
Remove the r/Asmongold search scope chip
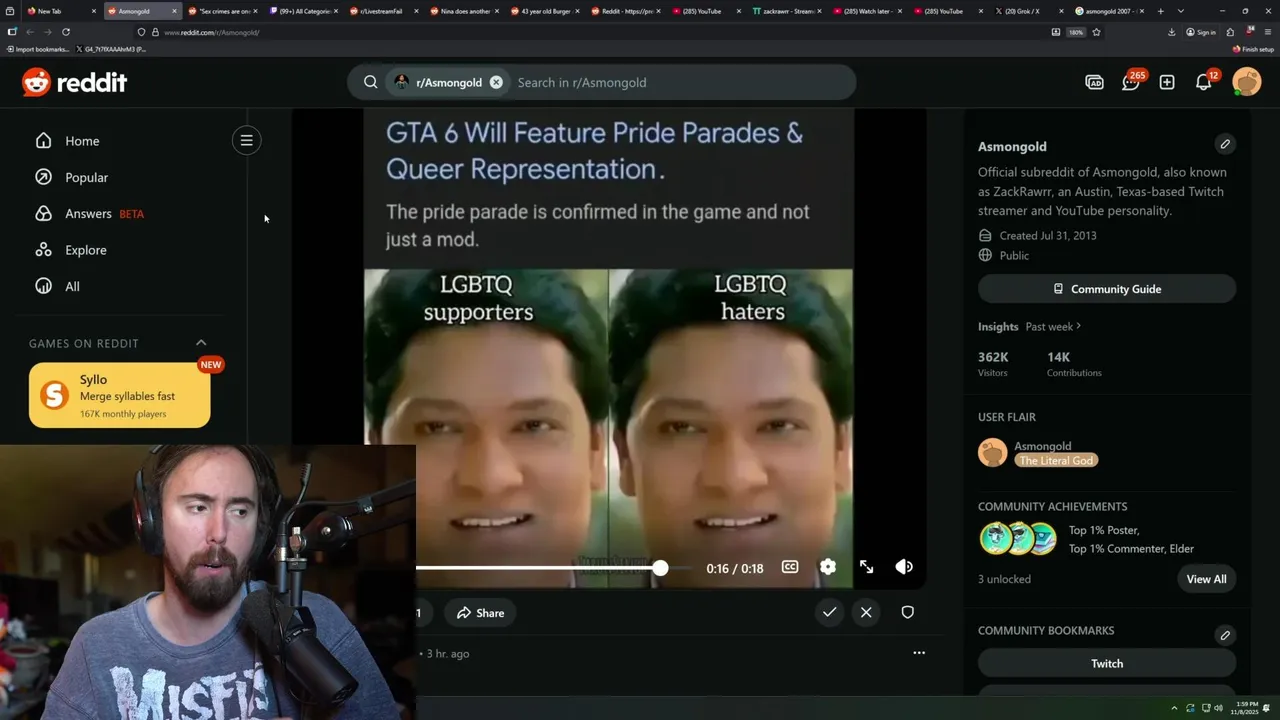[x=496, y=82]
